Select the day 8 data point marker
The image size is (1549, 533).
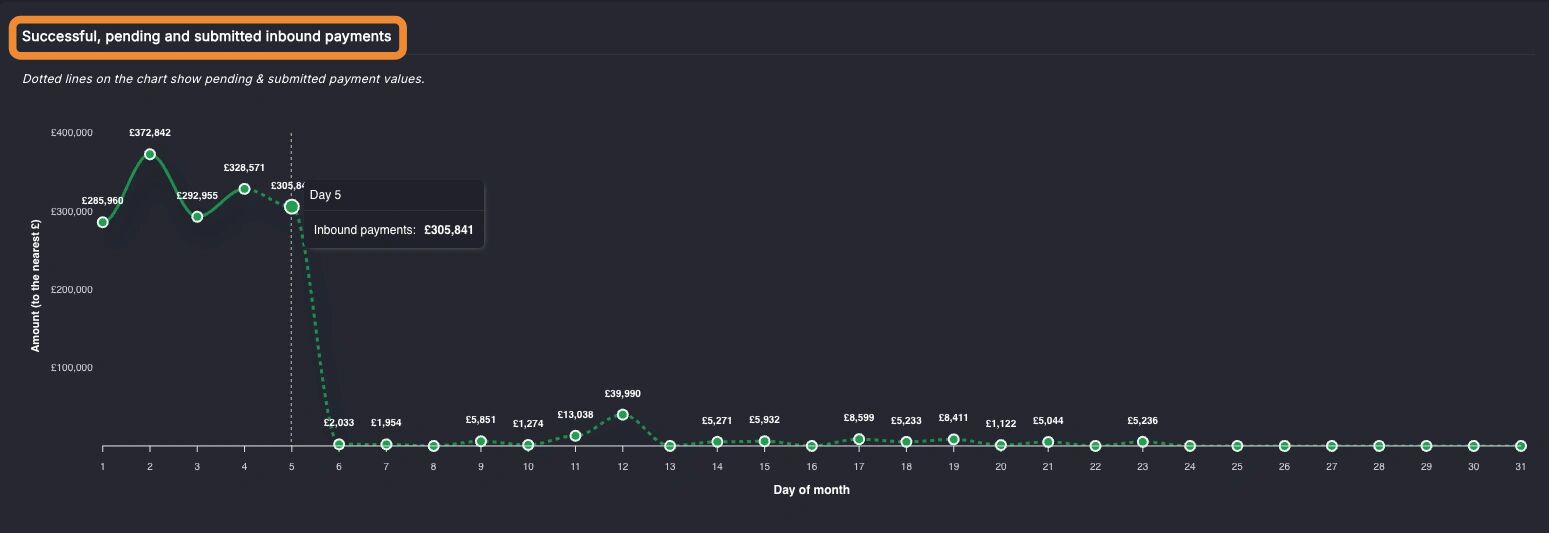coord(433,446)
